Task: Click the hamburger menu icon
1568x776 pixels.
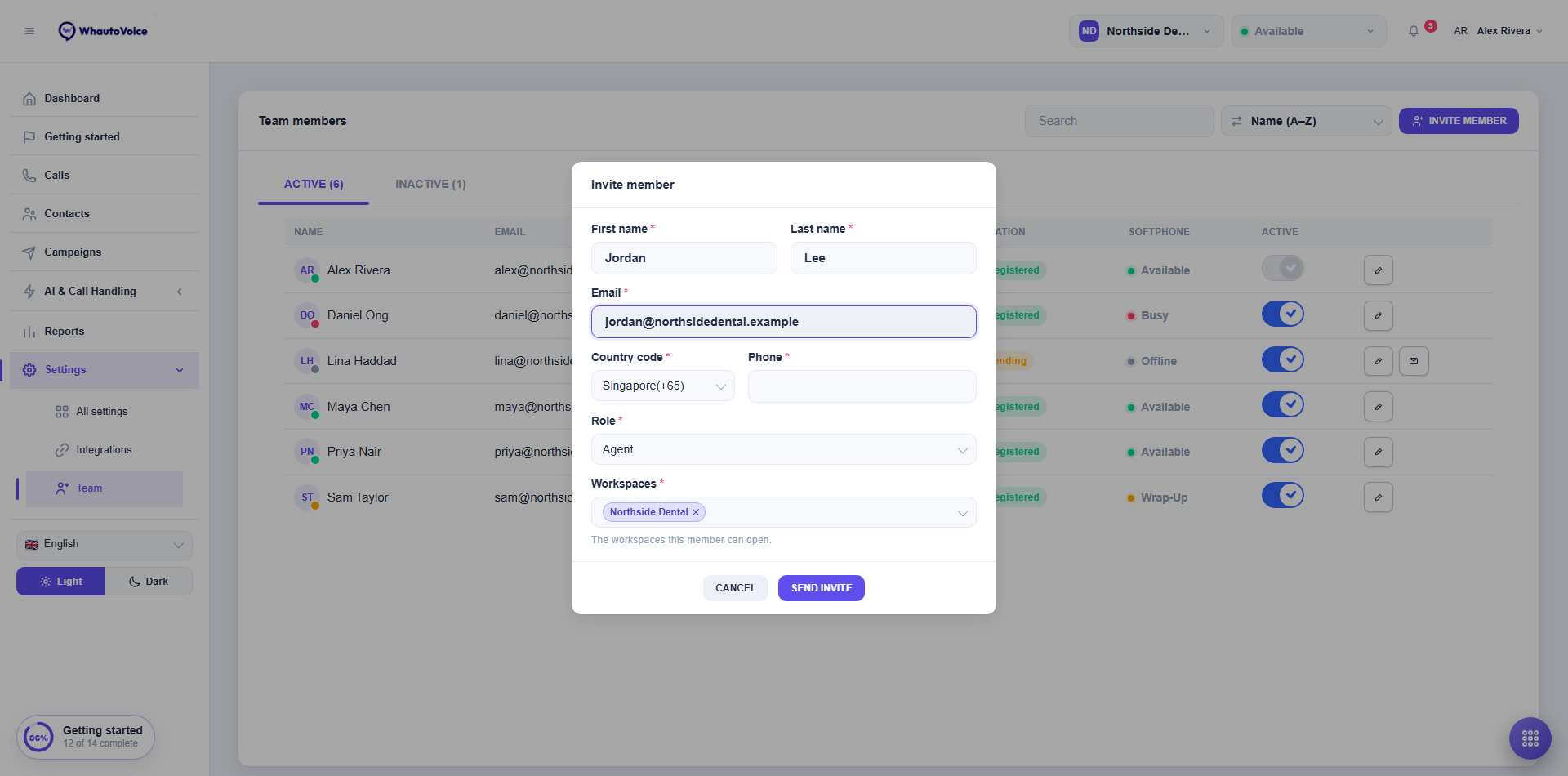Action: [29, 31]
